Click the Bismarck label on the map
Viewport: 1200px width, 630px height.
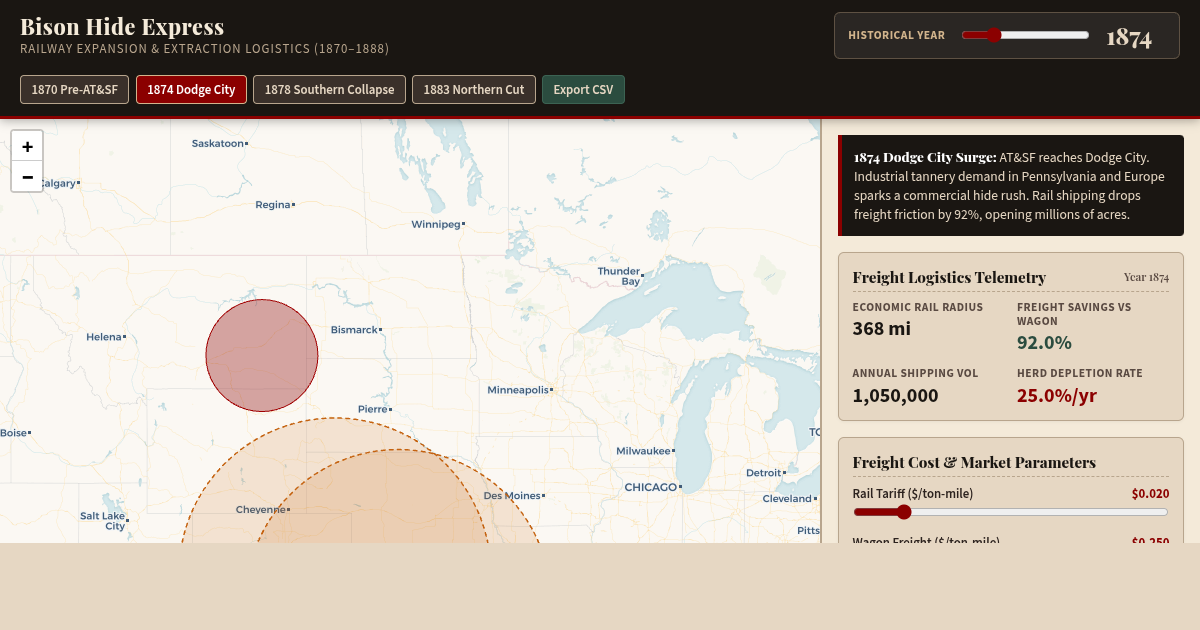click(354, 330)
